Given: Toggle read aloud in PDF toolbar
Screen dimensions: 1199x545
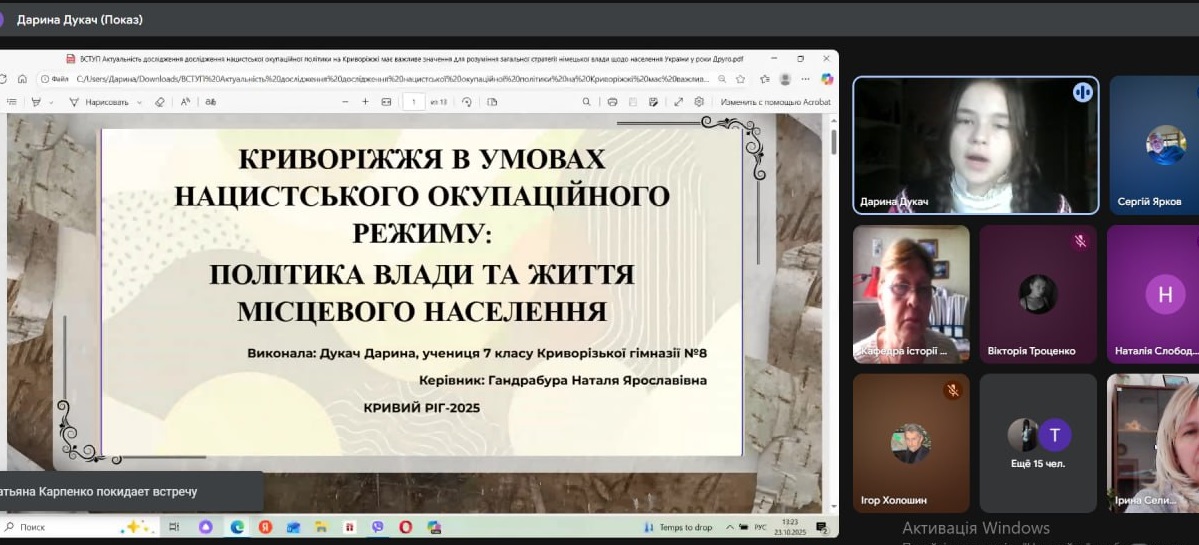Looking at the screenshot, I should 186,102.
